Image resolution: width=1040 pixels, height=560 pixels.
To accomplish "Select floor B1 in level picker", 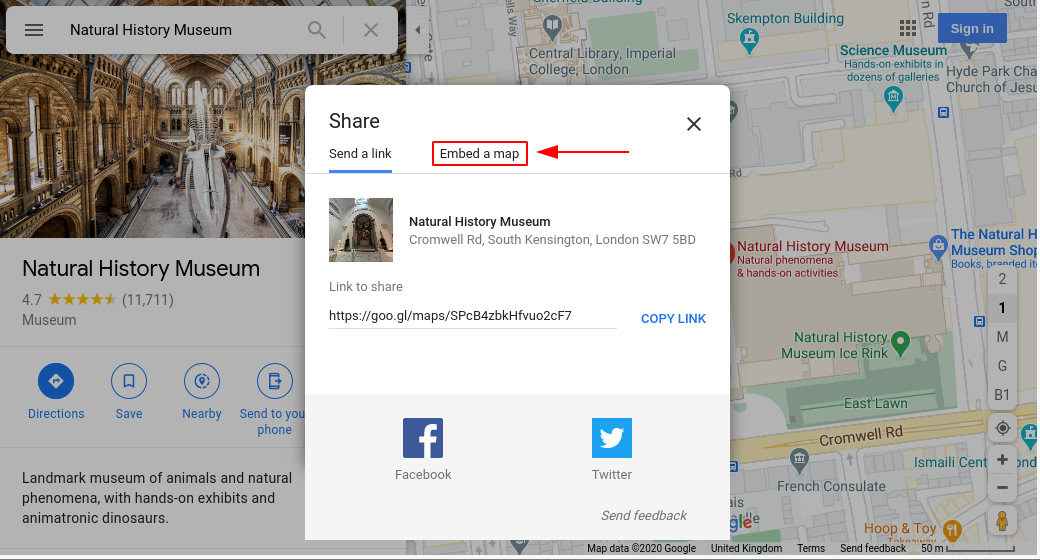I will click(x=1002, y=395).
